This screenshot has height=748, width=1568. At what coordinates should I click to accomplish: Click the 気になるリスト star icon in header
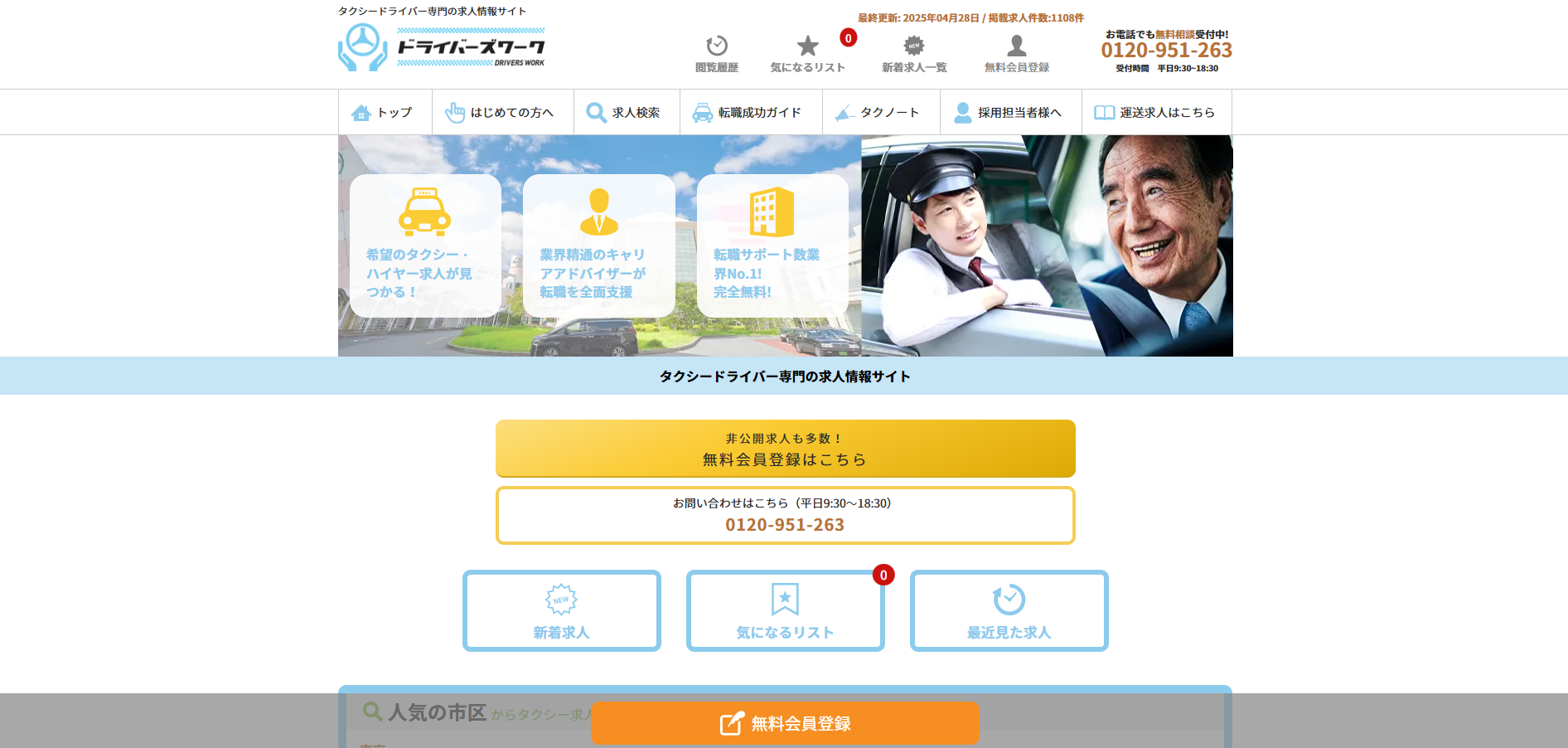(x=807, y=46)
